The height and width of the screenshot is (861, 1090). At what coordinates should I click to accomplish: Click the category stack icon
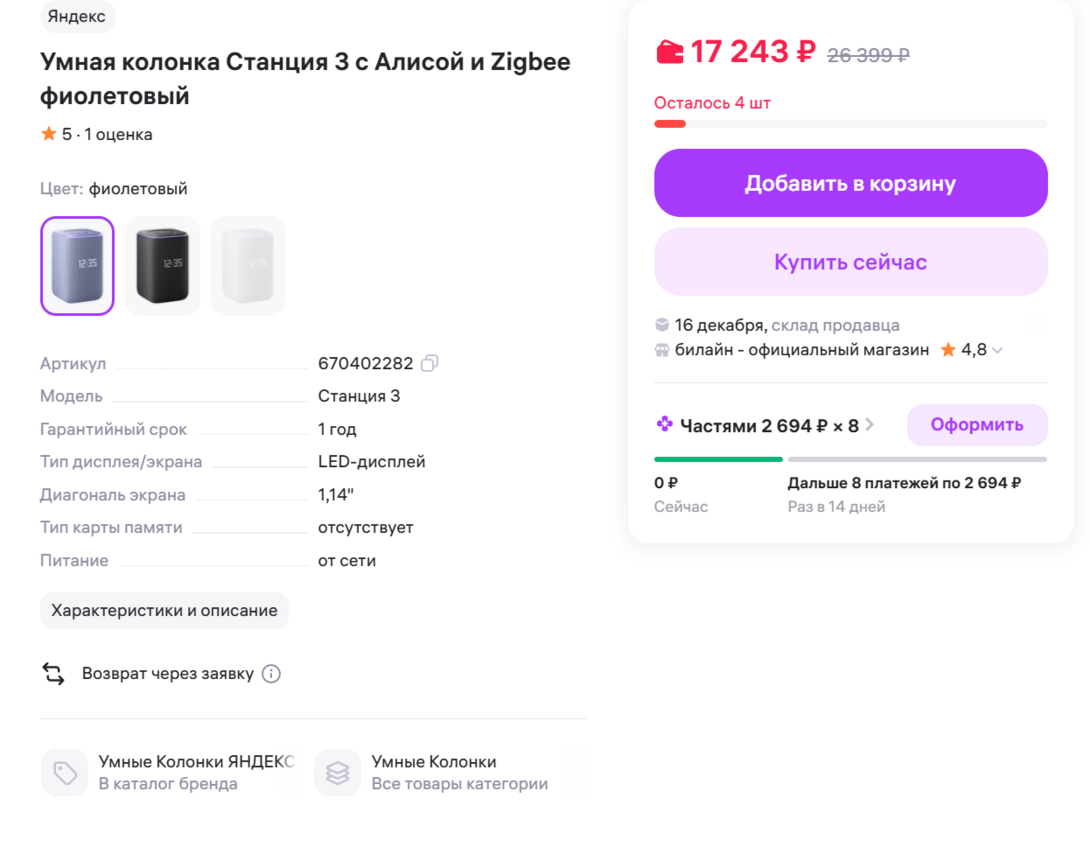point(338,773)
